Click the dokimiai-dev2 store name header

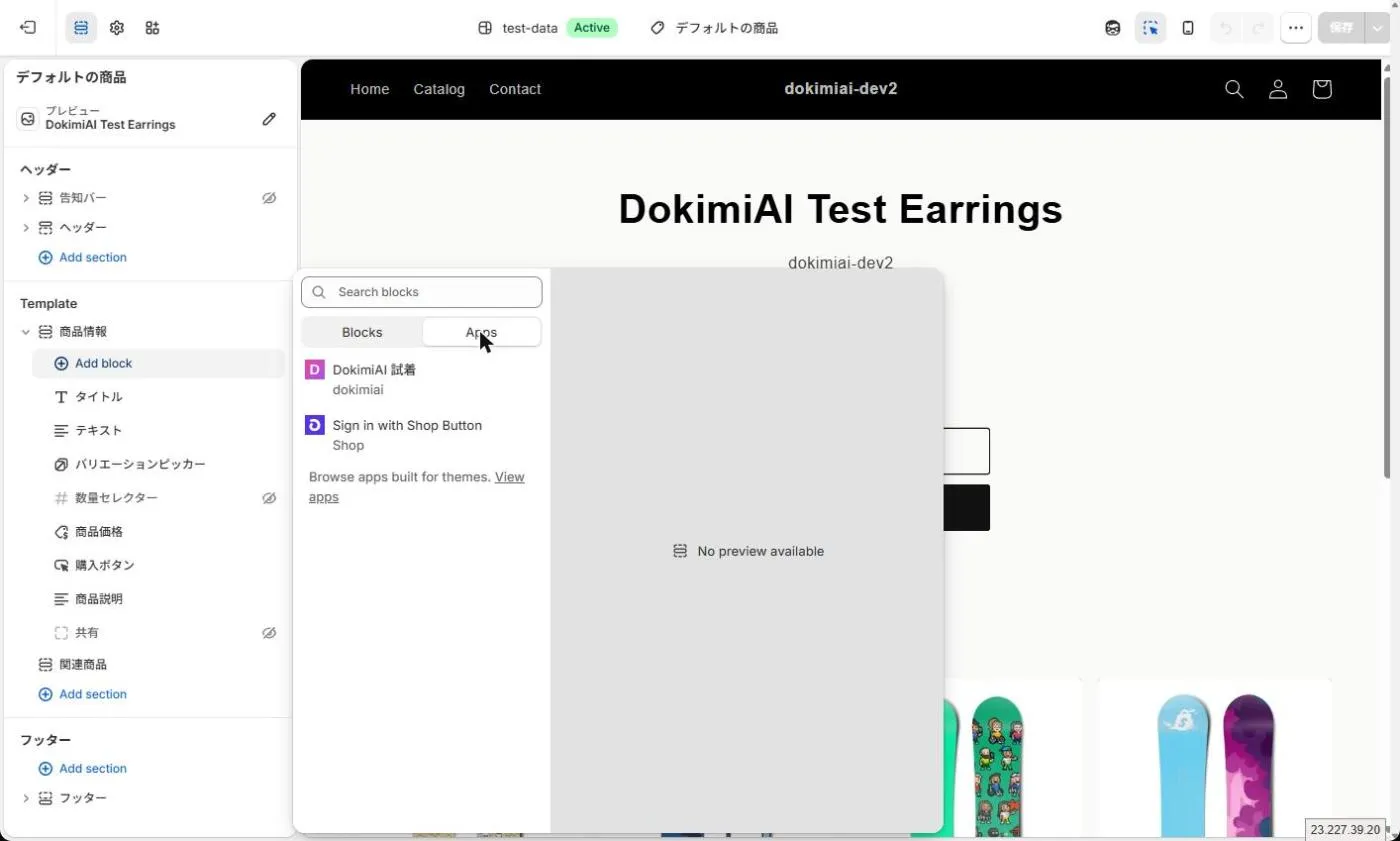tap(840, 89)
